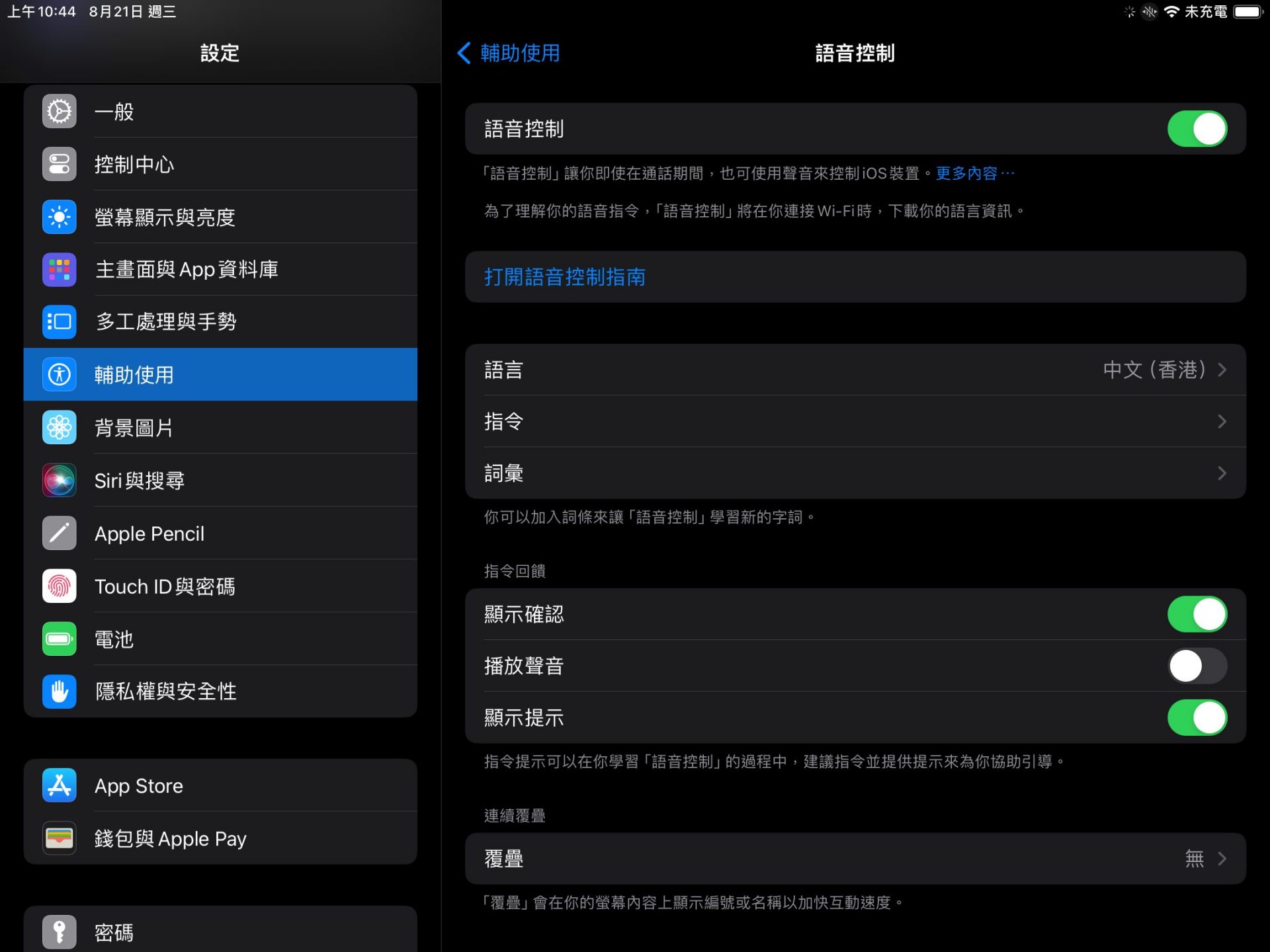Go back to 輔助使用 with the back button
This screenshot has height=952, width=1270.
(x=509, y=53)
